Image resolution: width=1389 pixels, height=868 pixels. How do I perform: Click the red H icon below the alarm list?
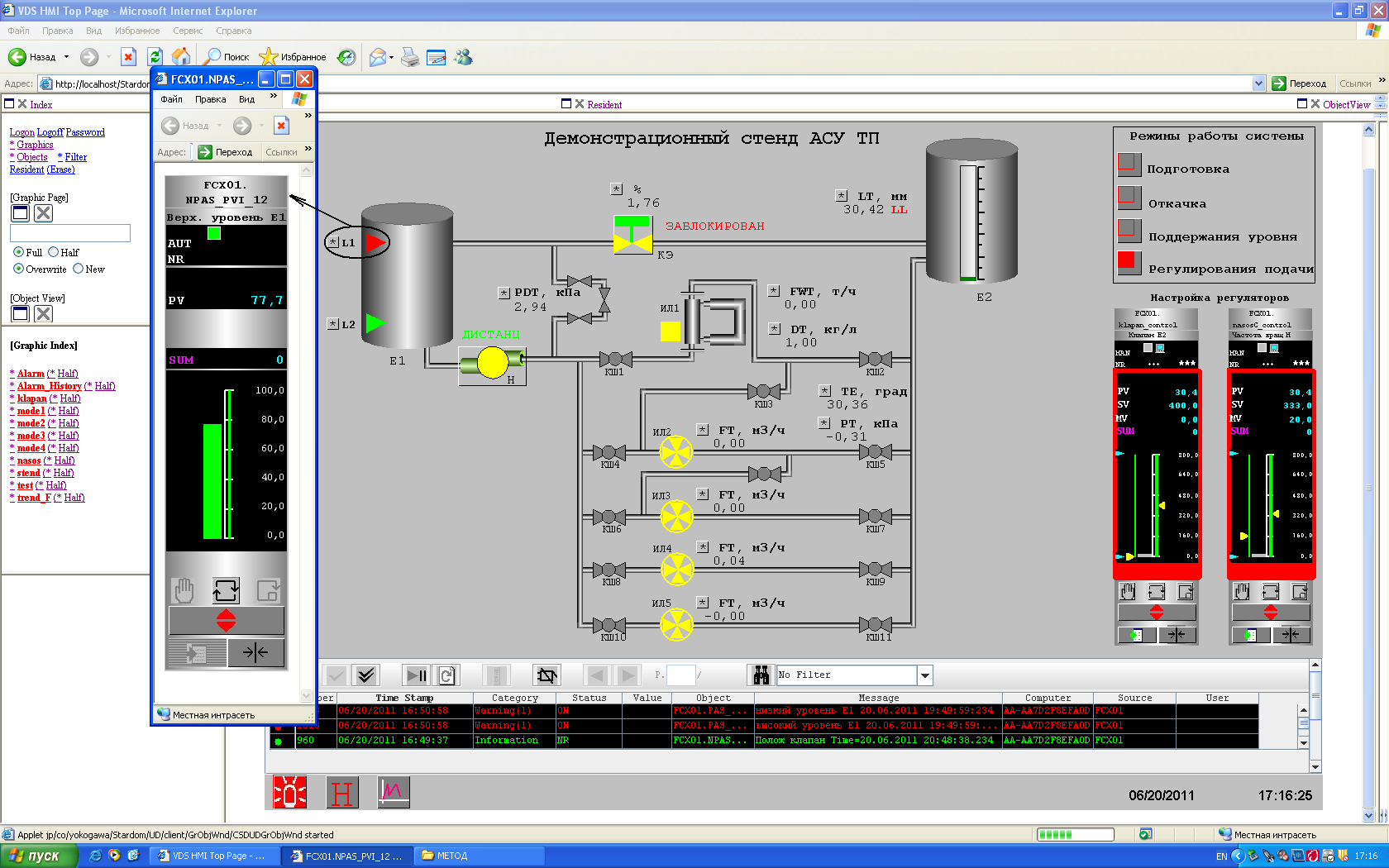pyautogui.click(x=341, y=792)
